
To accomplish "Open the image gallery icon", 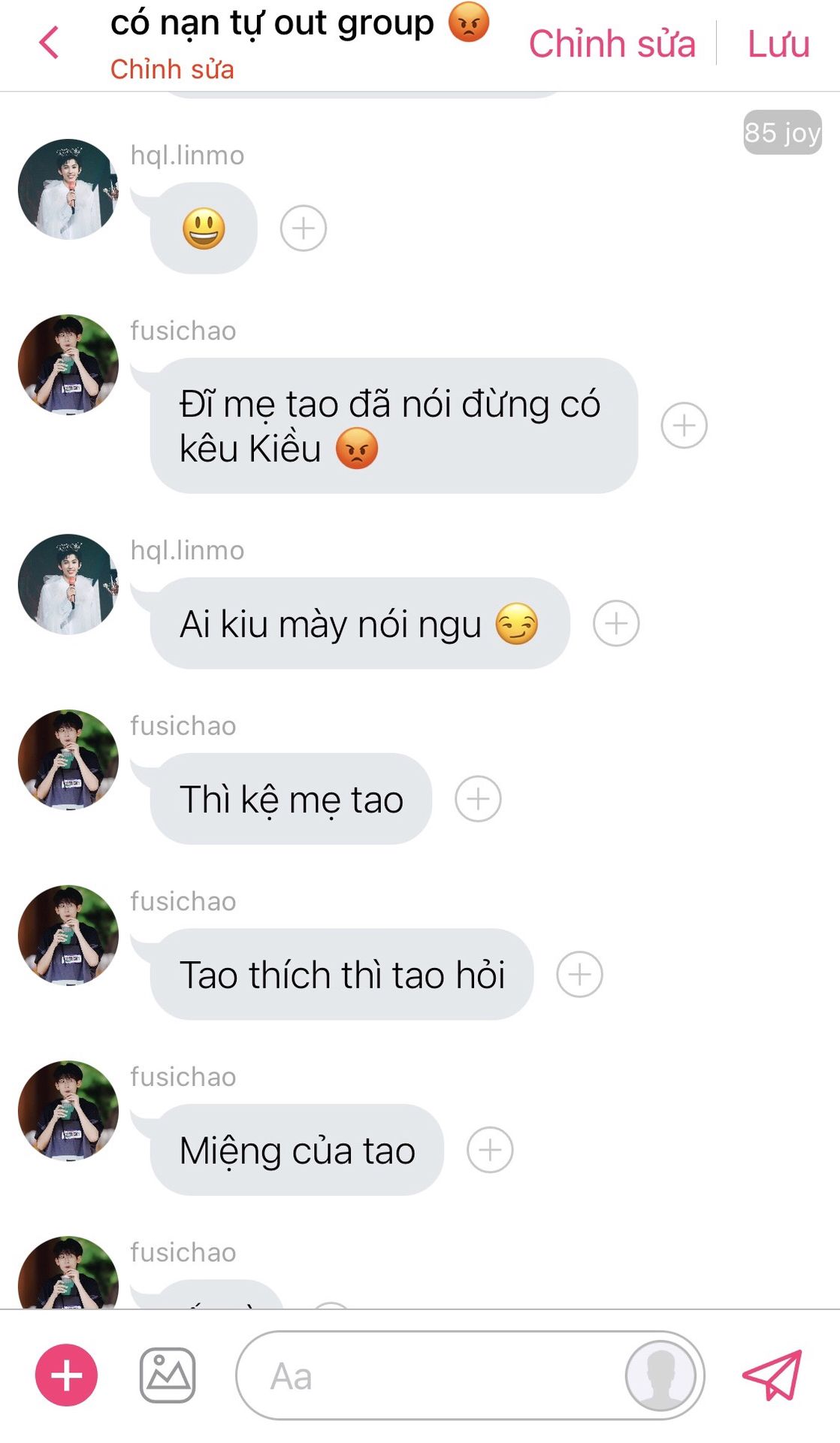I will (x=168, y=1375).
